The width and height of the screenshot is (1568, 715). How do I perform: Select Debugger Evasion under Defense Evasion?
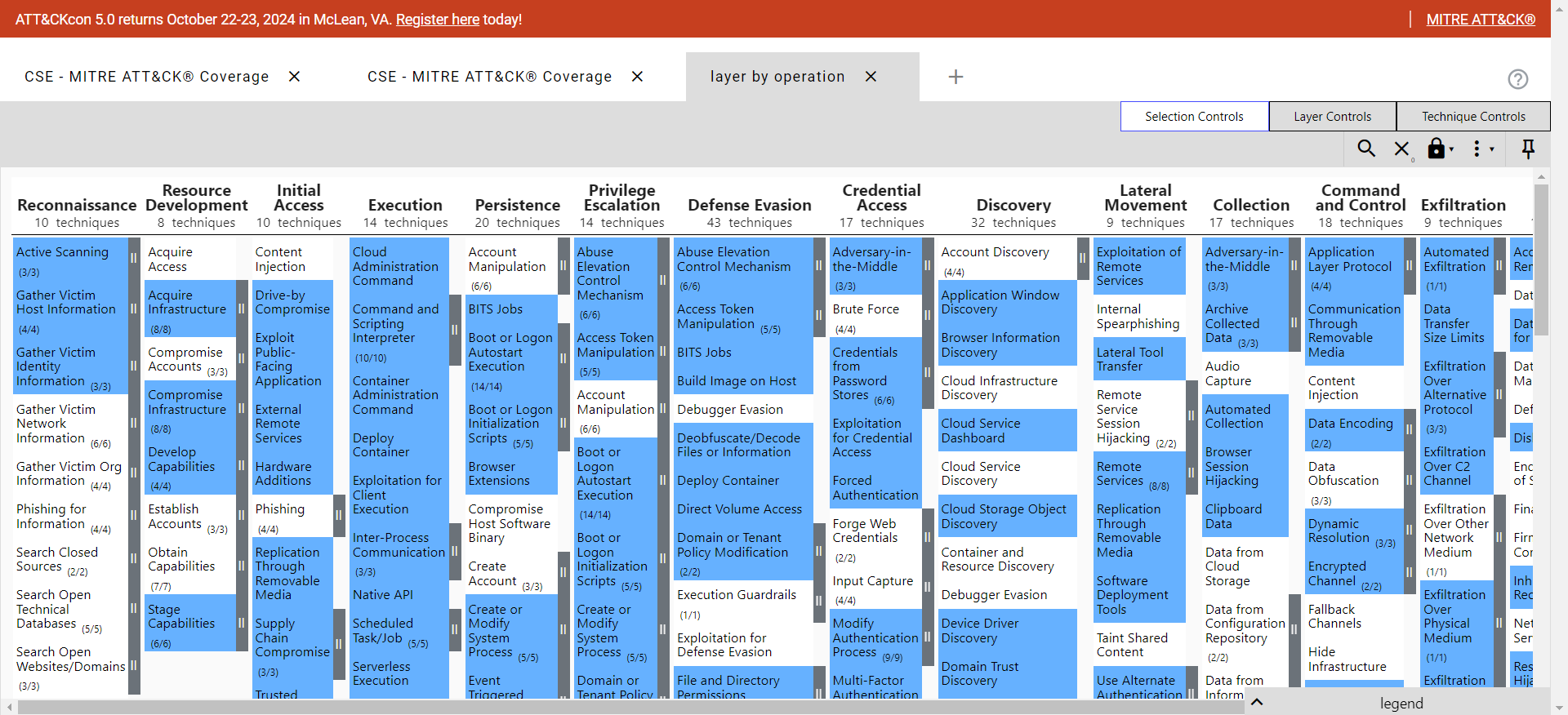(743, 410)
